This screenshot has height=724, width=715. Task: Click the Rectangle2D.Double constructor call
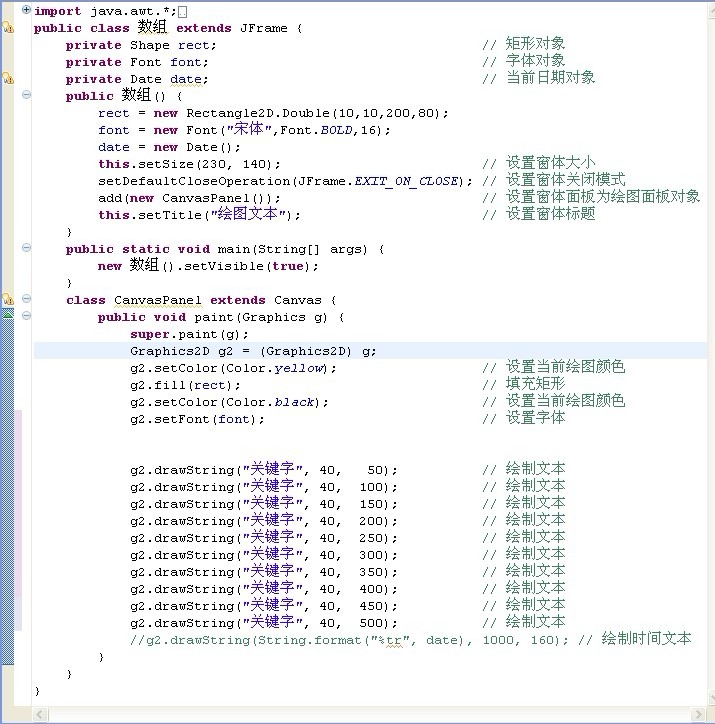(x=248, y=113)
